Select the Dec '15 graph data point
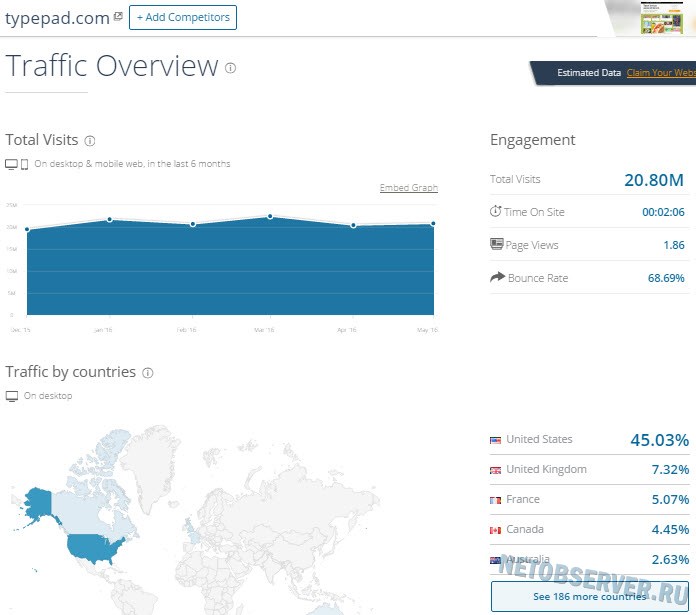The image size is (696, 615). pos(28,229)
